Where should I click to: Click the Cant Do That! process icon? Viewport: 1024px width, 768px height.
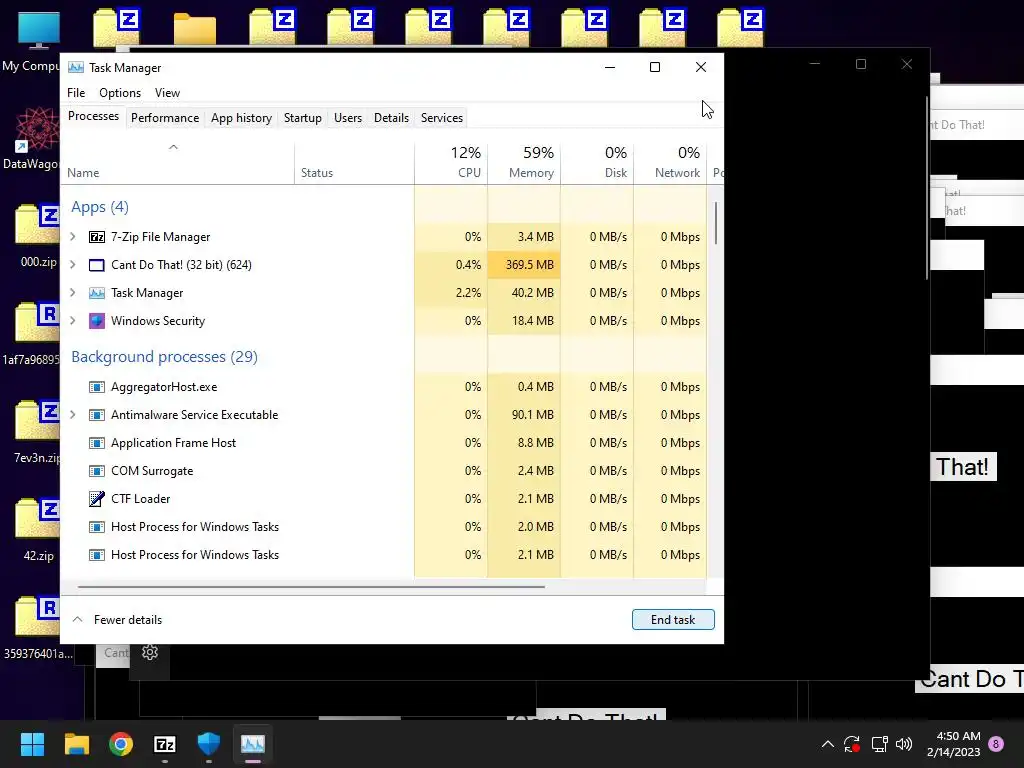point(97,265)
